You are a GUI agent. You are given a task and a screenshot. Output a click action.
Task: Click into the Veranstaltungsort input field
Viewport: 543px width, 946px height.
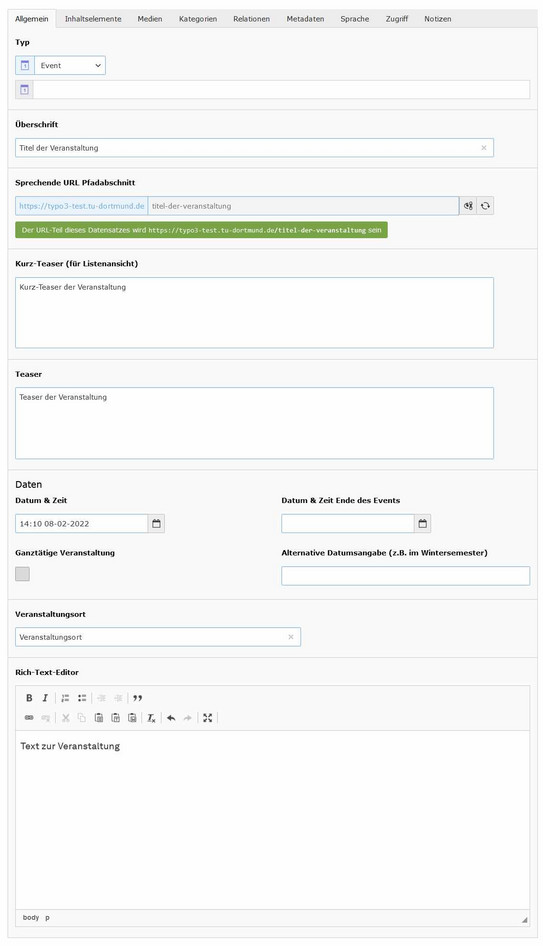point(157,637)
